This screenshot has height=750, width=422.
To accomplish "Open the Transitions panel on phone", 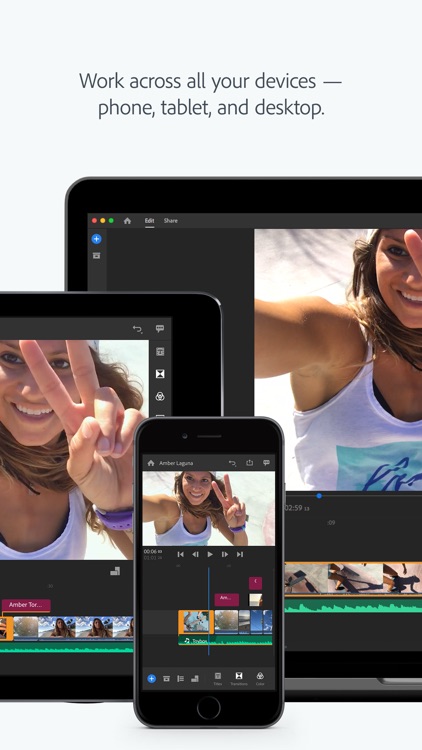I will click(239, 678).
